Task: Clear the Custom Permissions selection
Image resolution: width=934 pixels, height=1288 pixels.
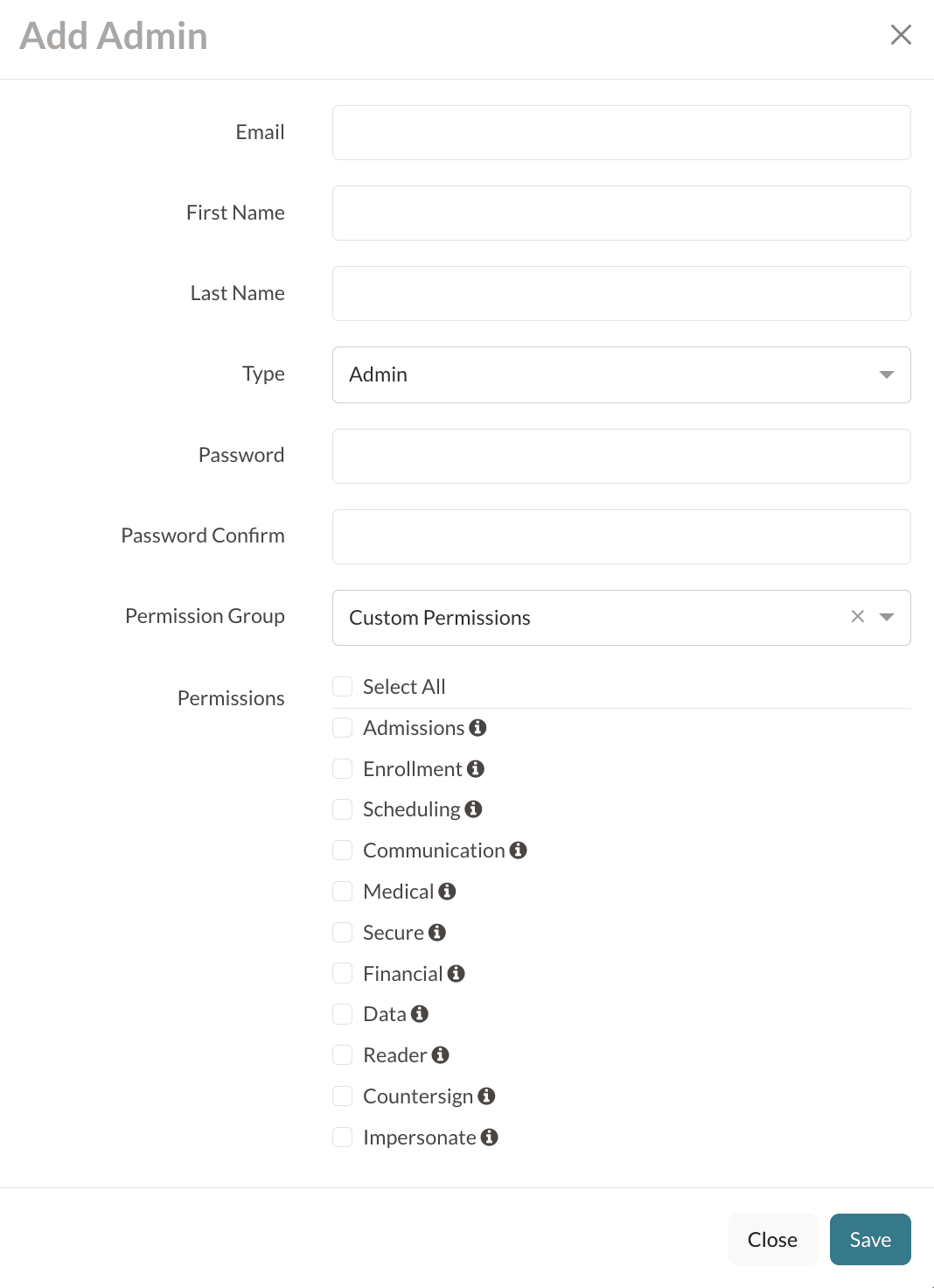Action: pyautogui.click(x=858, y=617)
